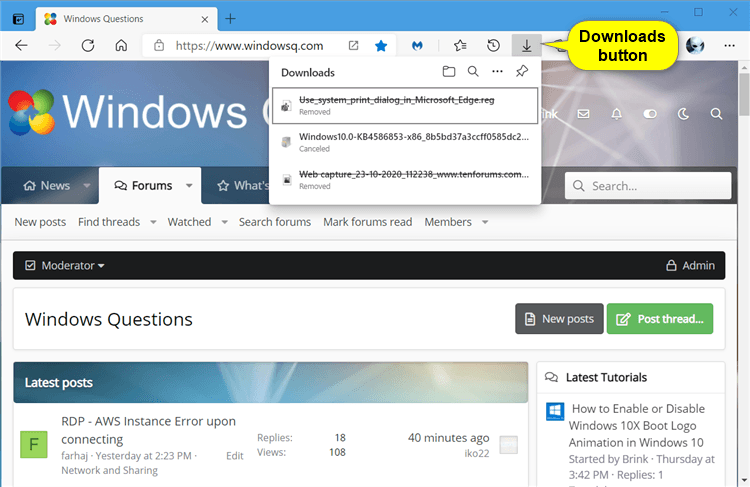This screenshot has width=750, height=487.
Task: Open Windows 10X Boot Logo Animation tutorial
Action: point(637,426)
